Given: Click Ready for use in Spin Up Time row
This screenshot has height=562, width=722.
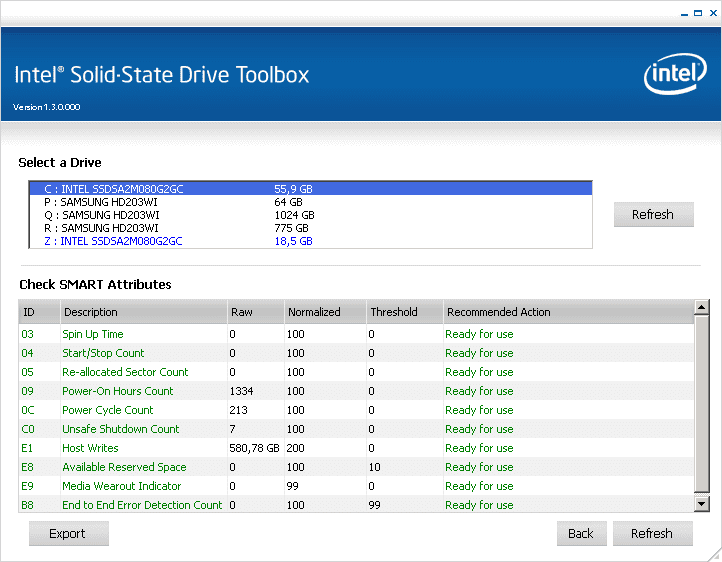Looking at the screenshot, I should tap(479, 334).
